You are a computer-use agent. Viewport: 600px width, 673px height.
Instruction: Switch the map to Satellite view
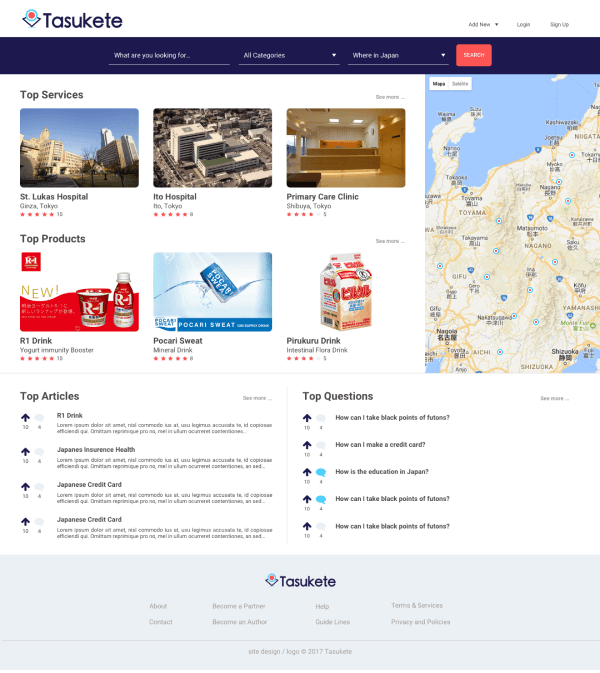460,84
